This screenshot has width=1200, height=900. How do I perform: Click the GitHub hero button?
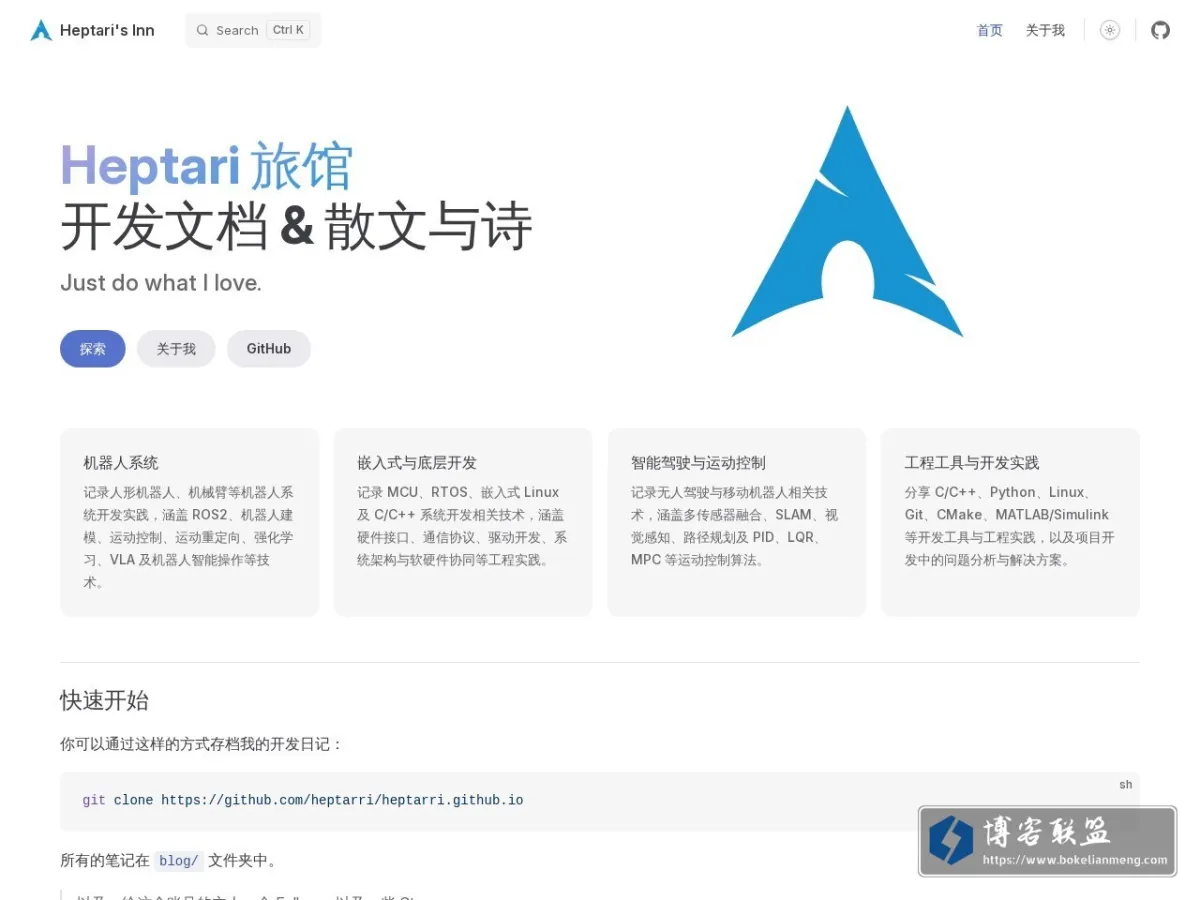[269, 349]
